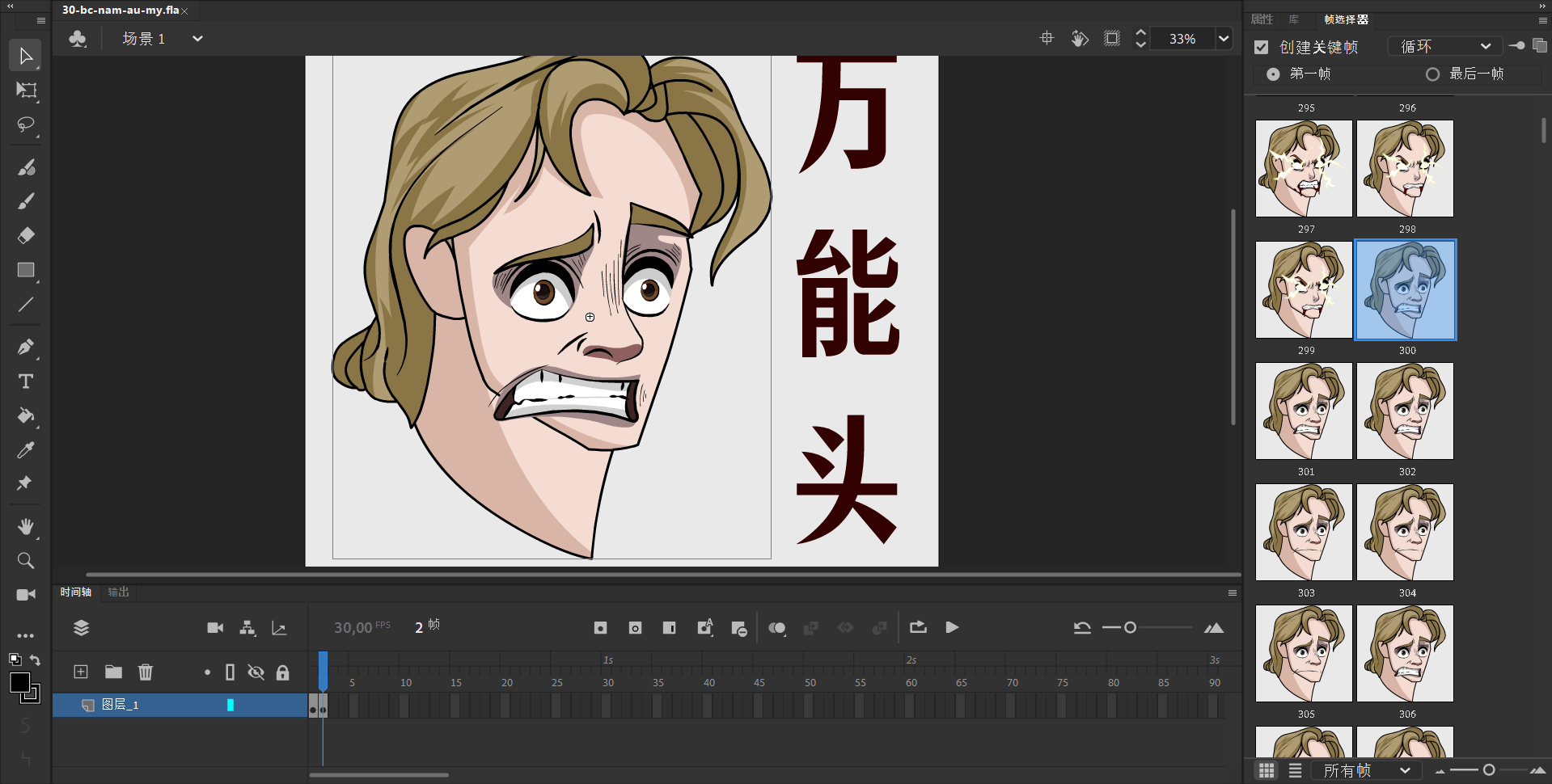Open the 循环 loop mode dropdown
1552x784 pixels.
[1444, 47]
